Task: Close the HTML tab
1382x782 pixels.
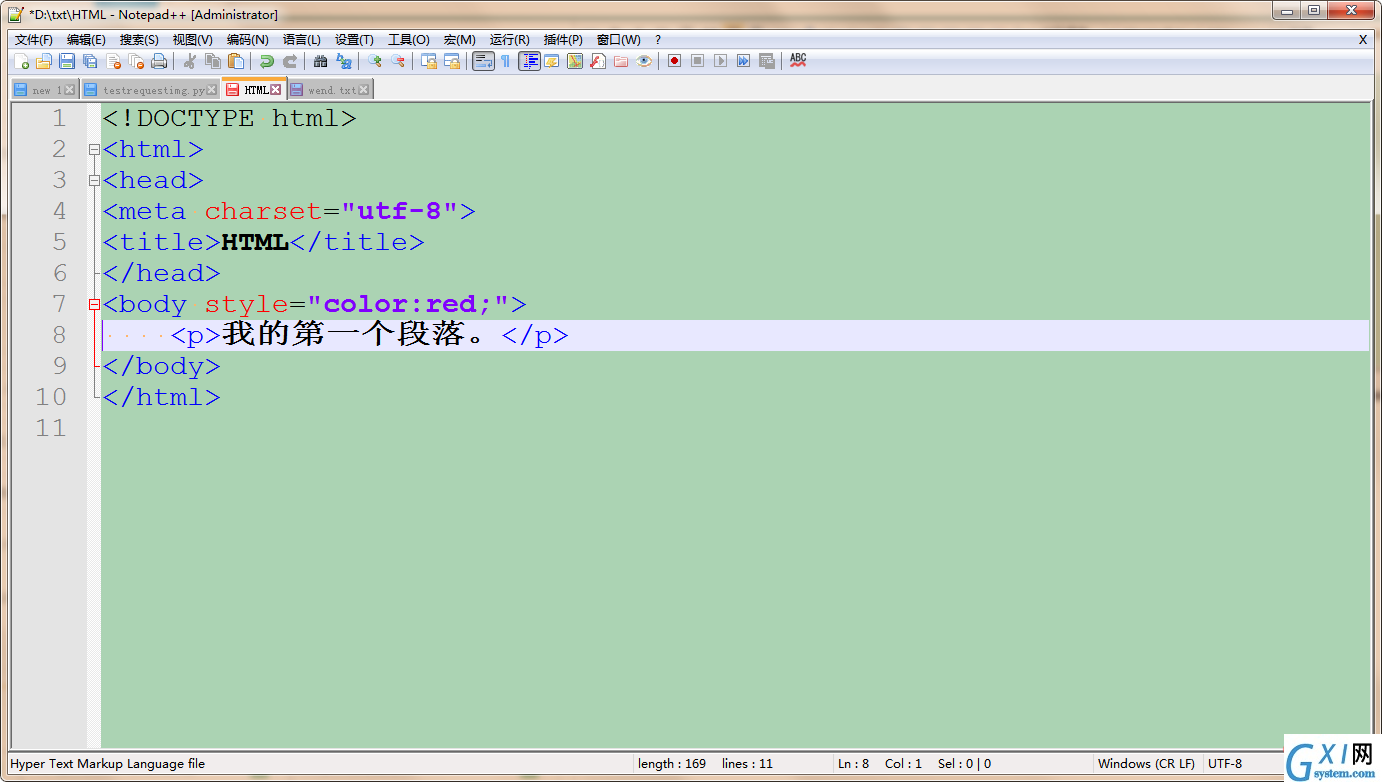Action: click(x=276, y=90)
